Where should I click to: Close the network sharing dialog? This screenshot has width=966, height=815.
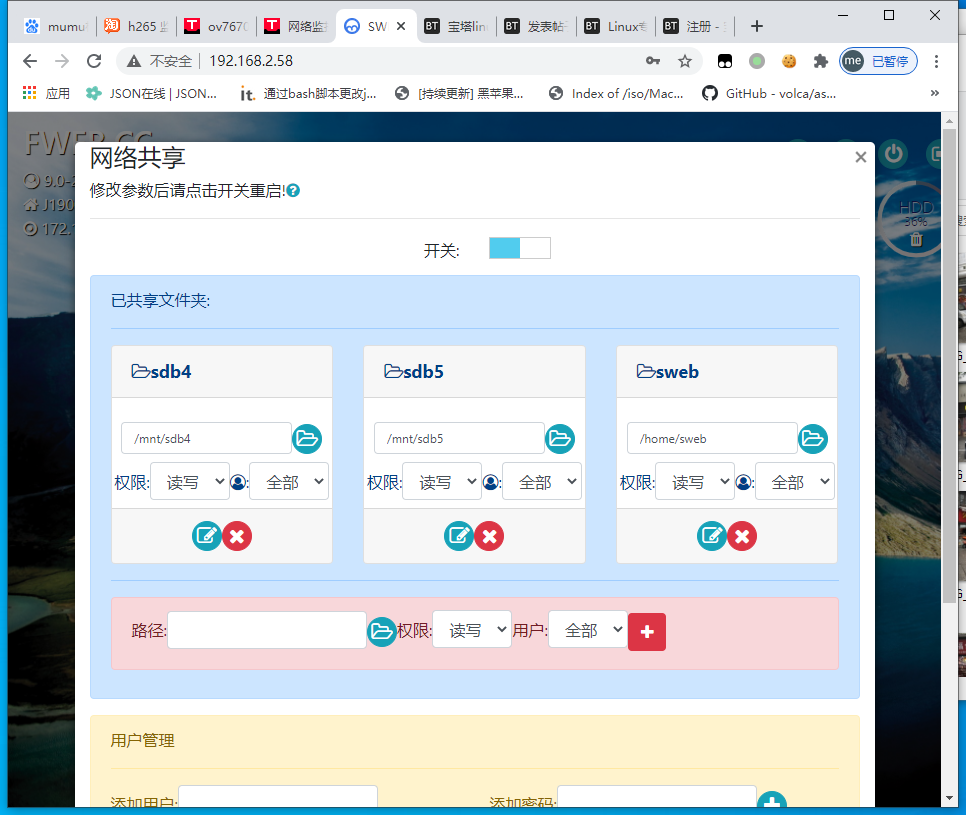(x=860, y=157)
